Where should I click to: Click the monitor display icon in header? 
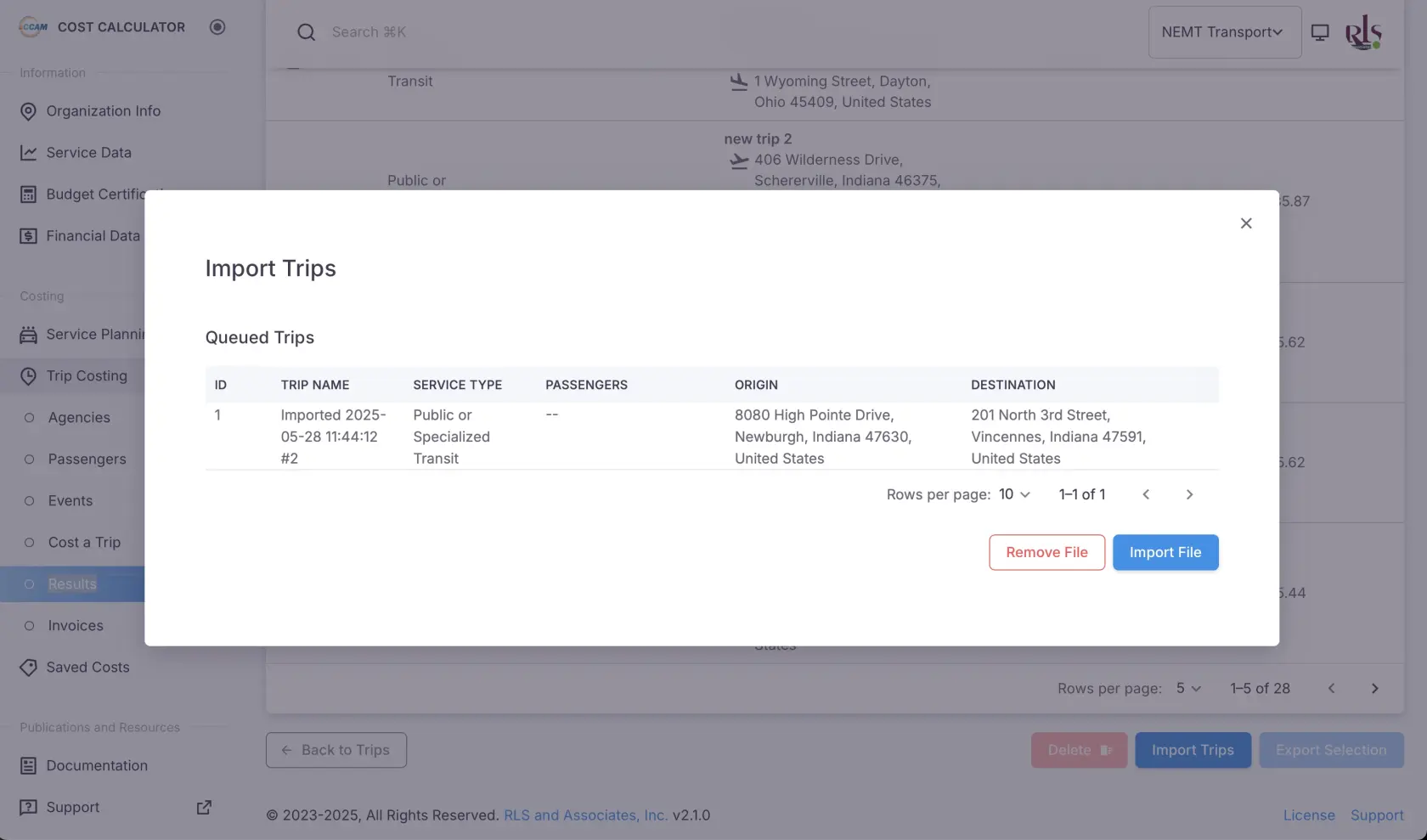(x=1320, y=32)
